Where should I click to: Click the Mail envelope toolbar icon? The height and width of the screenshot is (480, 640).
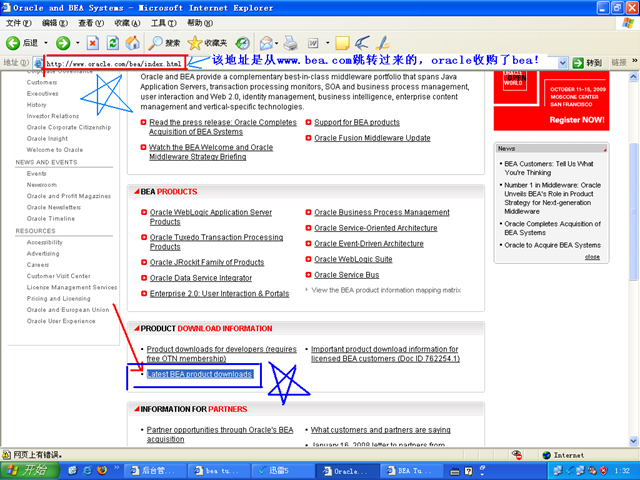pyautogui.click(x=266, y=43)
